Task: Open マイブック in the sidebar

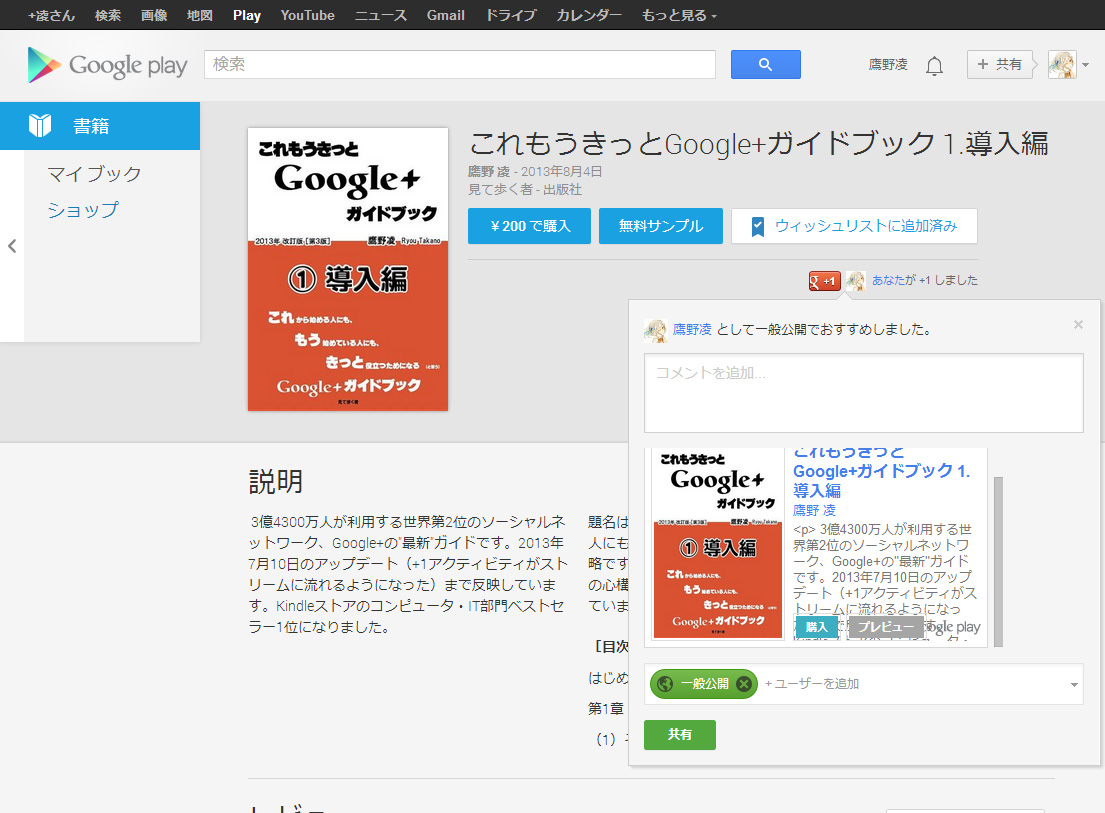Action: tap(94, 174)
